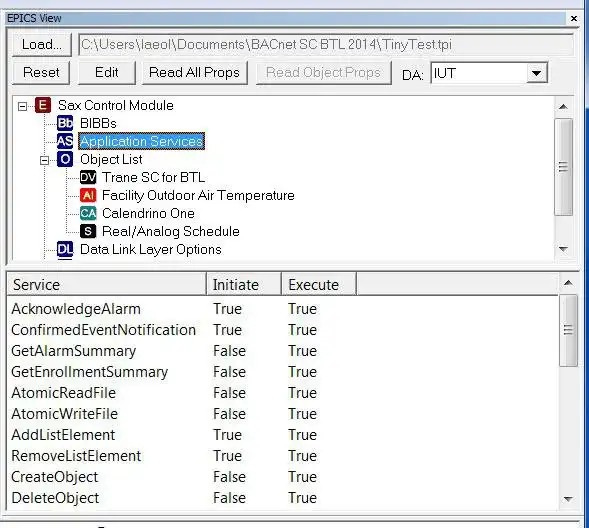Select Facility Outdoor Air Temperature object

[x=198, y=195]
